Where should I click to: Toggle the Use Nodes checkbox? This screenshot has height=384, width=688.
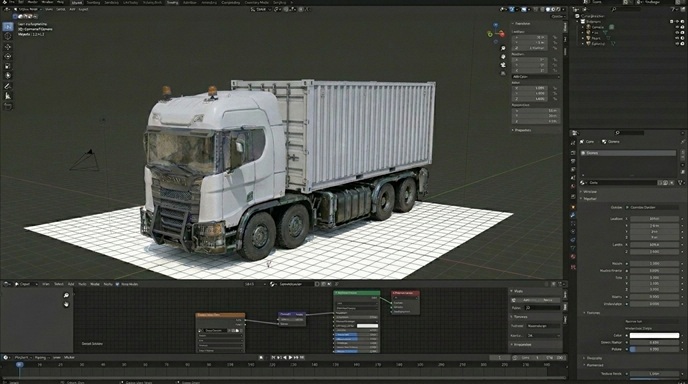(x=117, y=284)
